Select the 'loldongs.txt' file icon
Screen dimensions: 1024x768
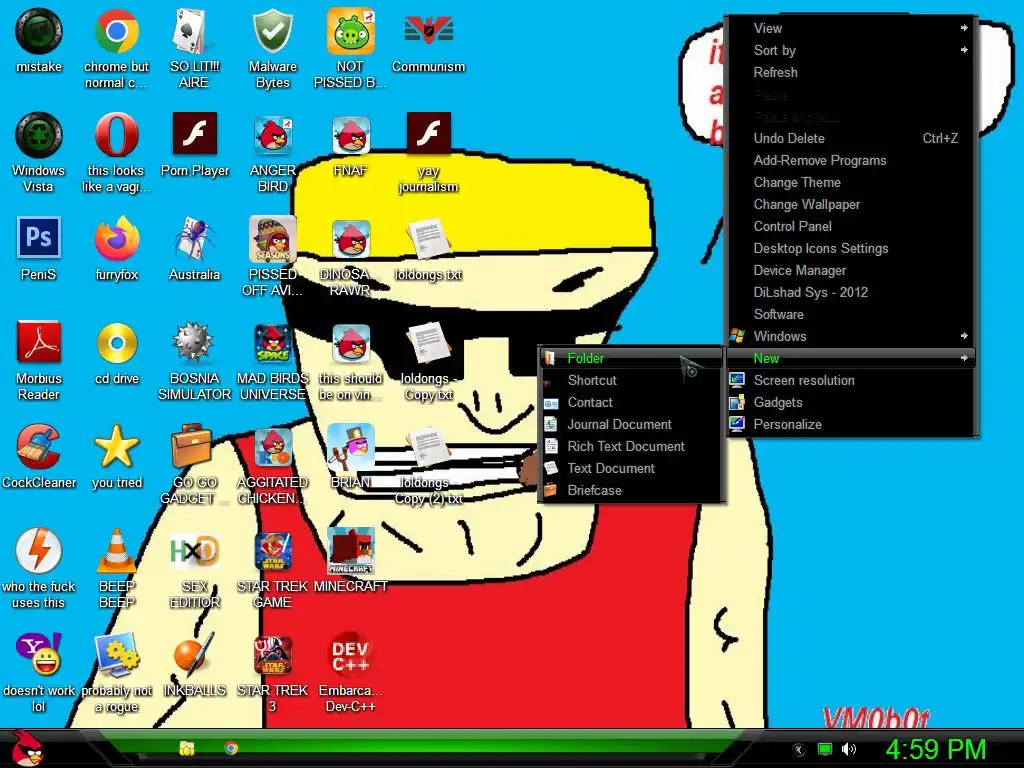[428, 239]
